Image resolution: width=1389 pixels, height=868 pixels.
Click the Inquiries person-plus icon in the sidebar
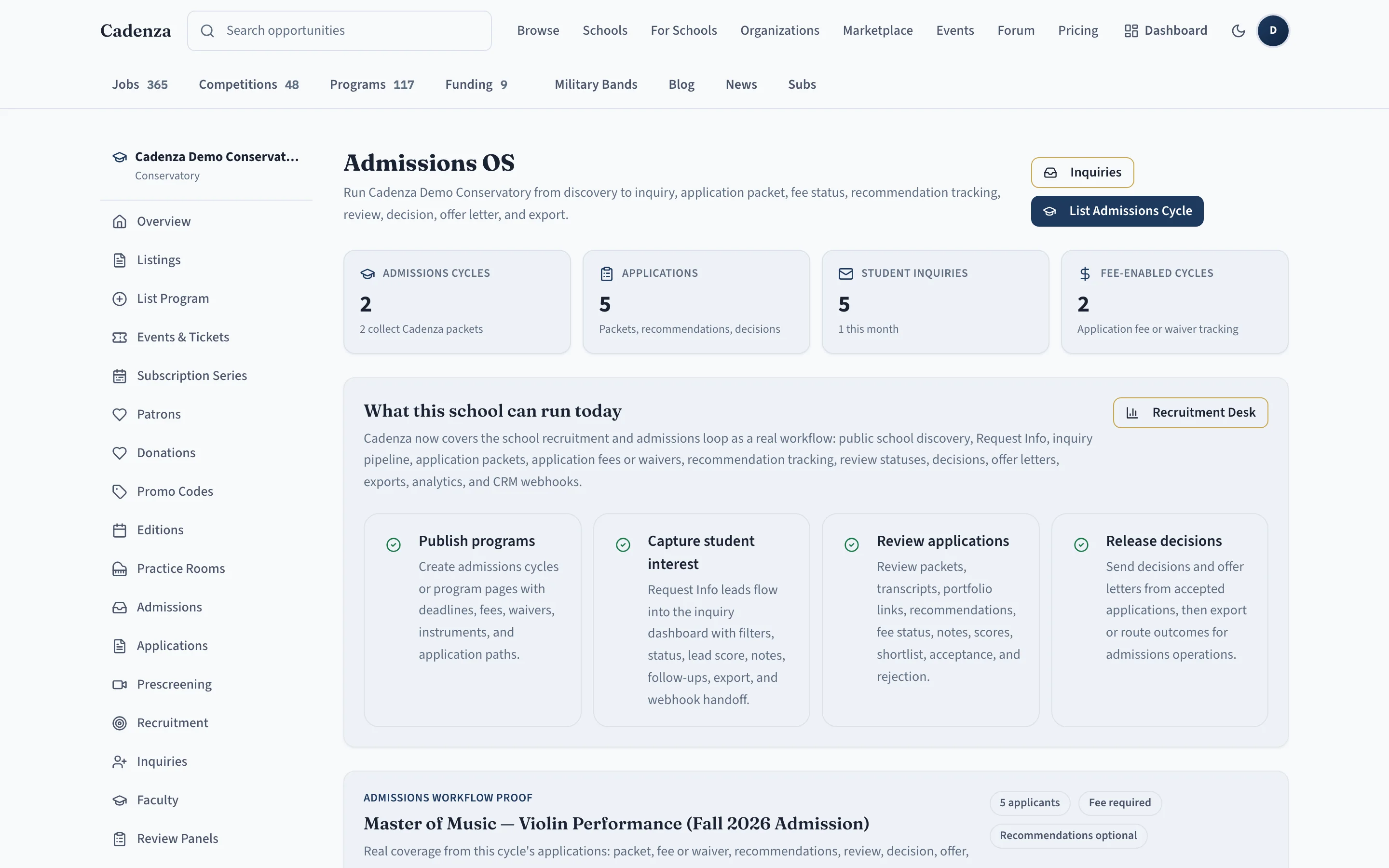[120, 762]
